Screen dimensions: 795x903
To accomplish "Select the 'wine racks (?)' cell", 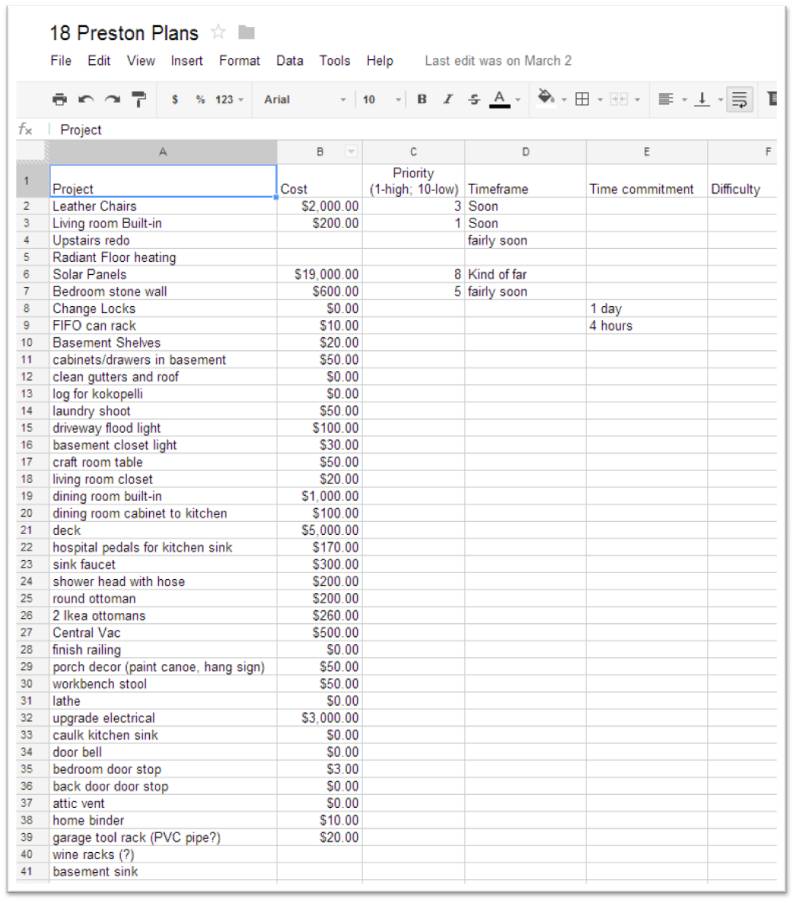I will point(163,855).
